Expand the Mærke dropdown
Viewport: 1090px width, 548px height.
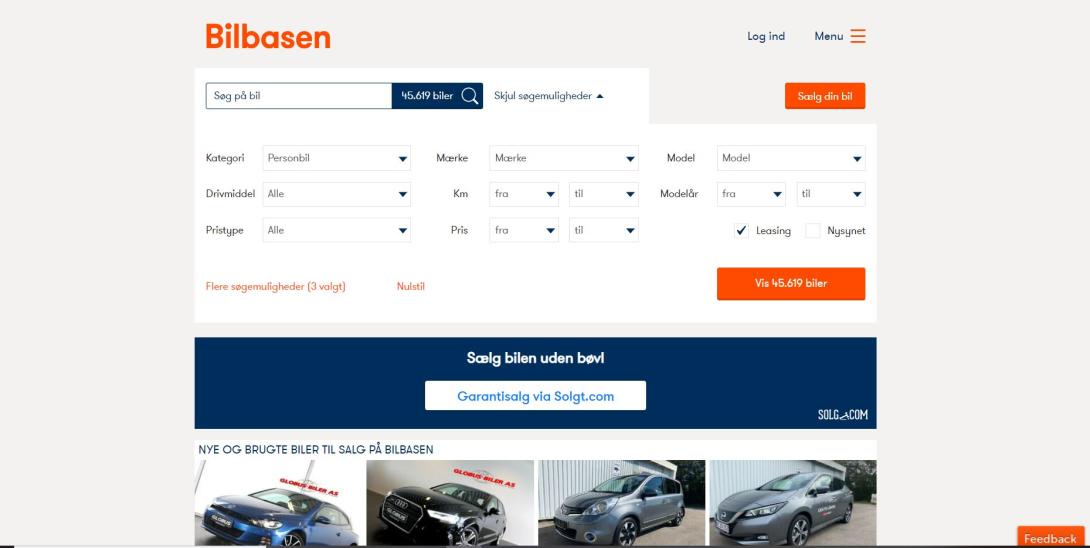pyautogui.click(x=563, y=158)
